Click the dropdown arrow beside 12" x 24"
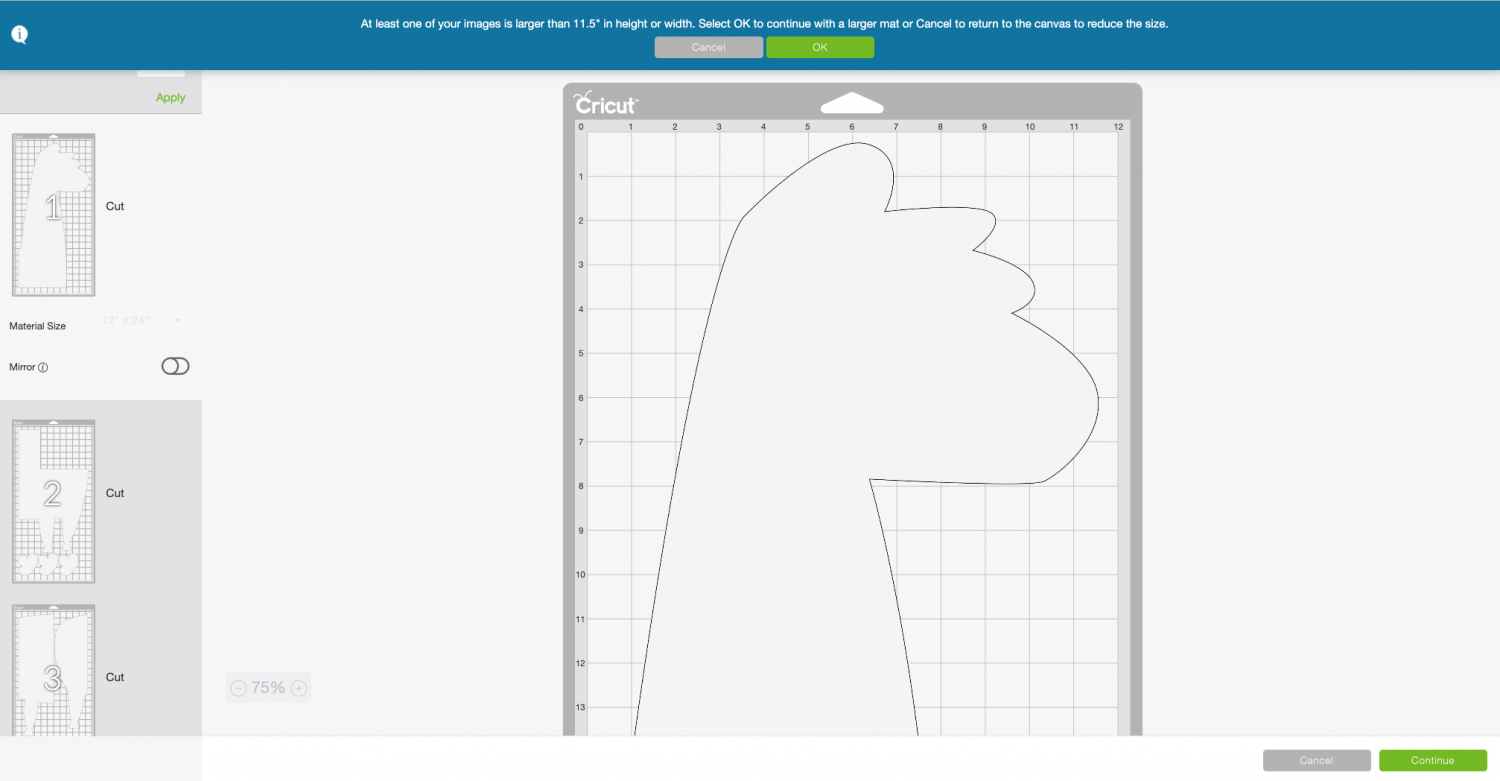1500x781 pixels. tap(176, 319)
